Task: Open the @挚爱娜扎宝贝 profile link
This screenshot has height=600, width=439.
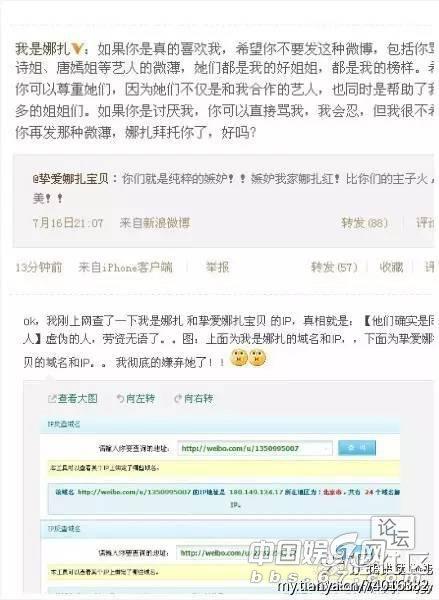Action: coord(70,178)
